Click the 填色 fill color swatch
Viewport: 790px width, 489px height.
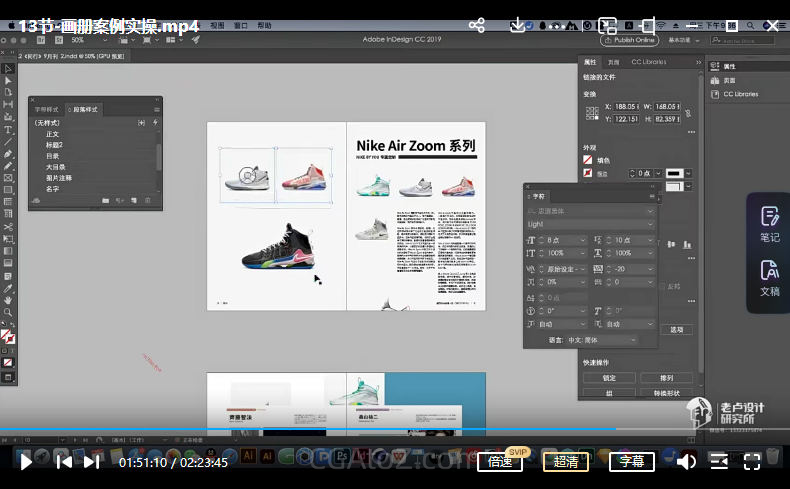[589, 160]
